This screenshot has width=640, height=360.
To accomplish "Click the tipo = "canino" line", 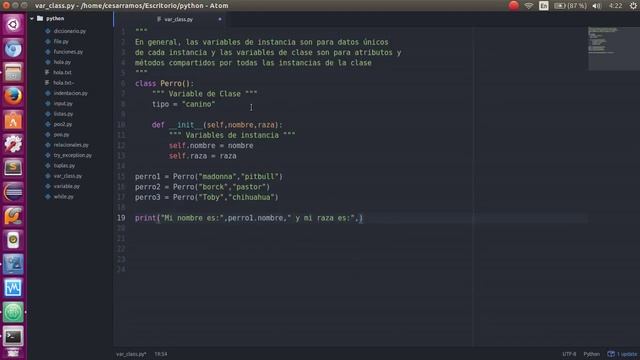I will (183, 104).
